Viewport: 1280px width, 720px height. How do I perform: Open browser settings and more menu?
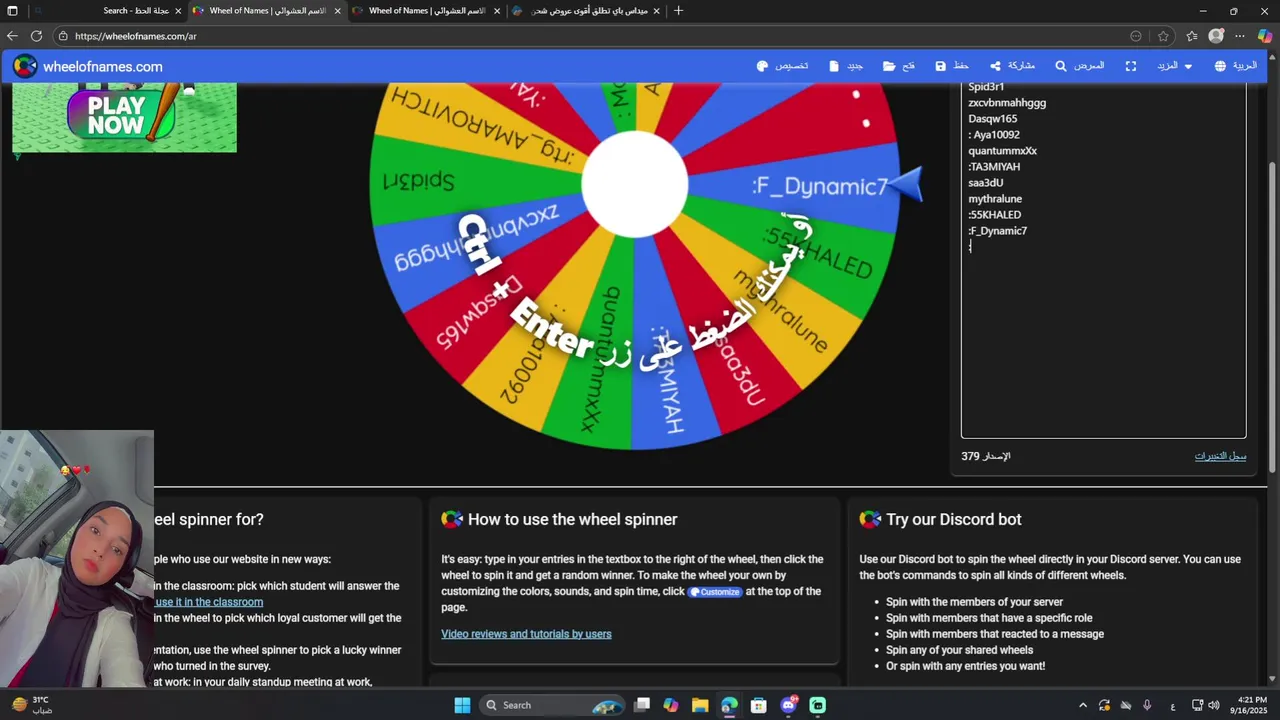click(x=1240, y=36)
